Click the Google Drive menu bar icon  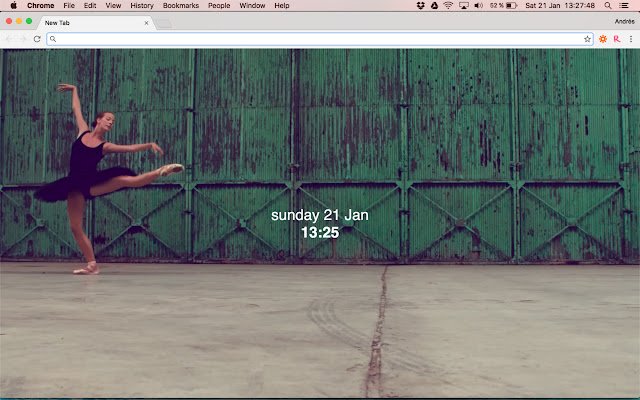435,5
